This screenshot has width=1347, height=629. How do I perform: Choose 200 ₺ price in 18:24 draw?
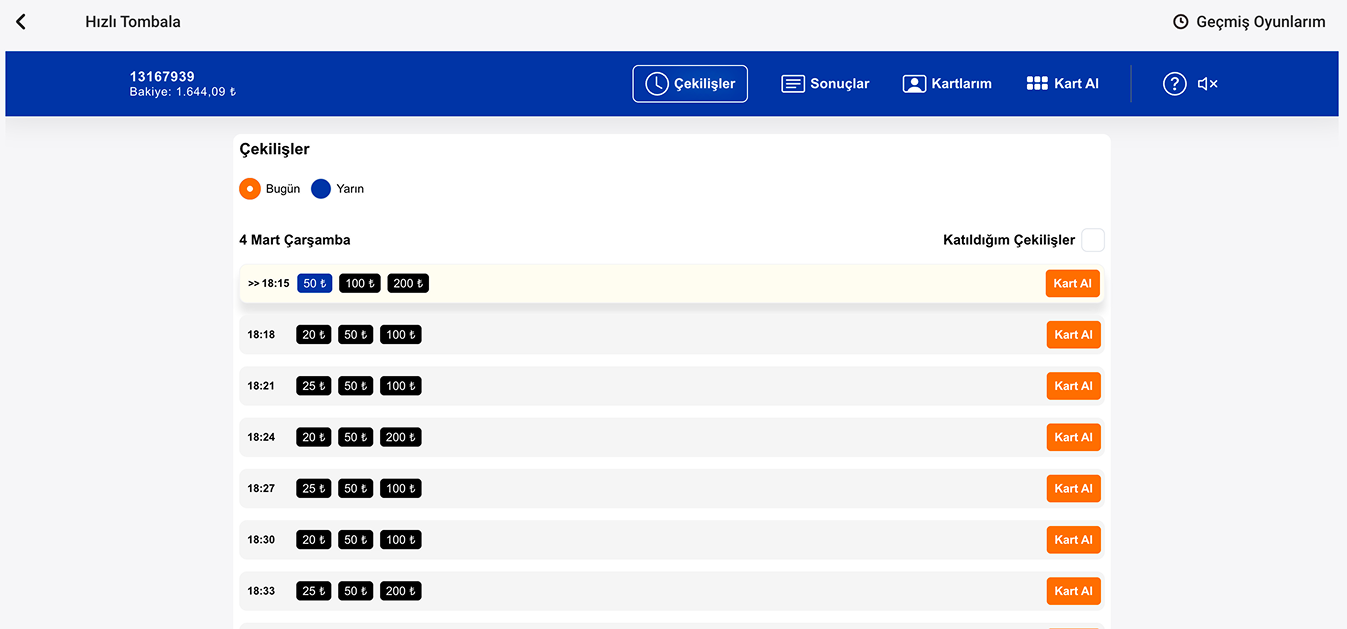pos(401,437)
